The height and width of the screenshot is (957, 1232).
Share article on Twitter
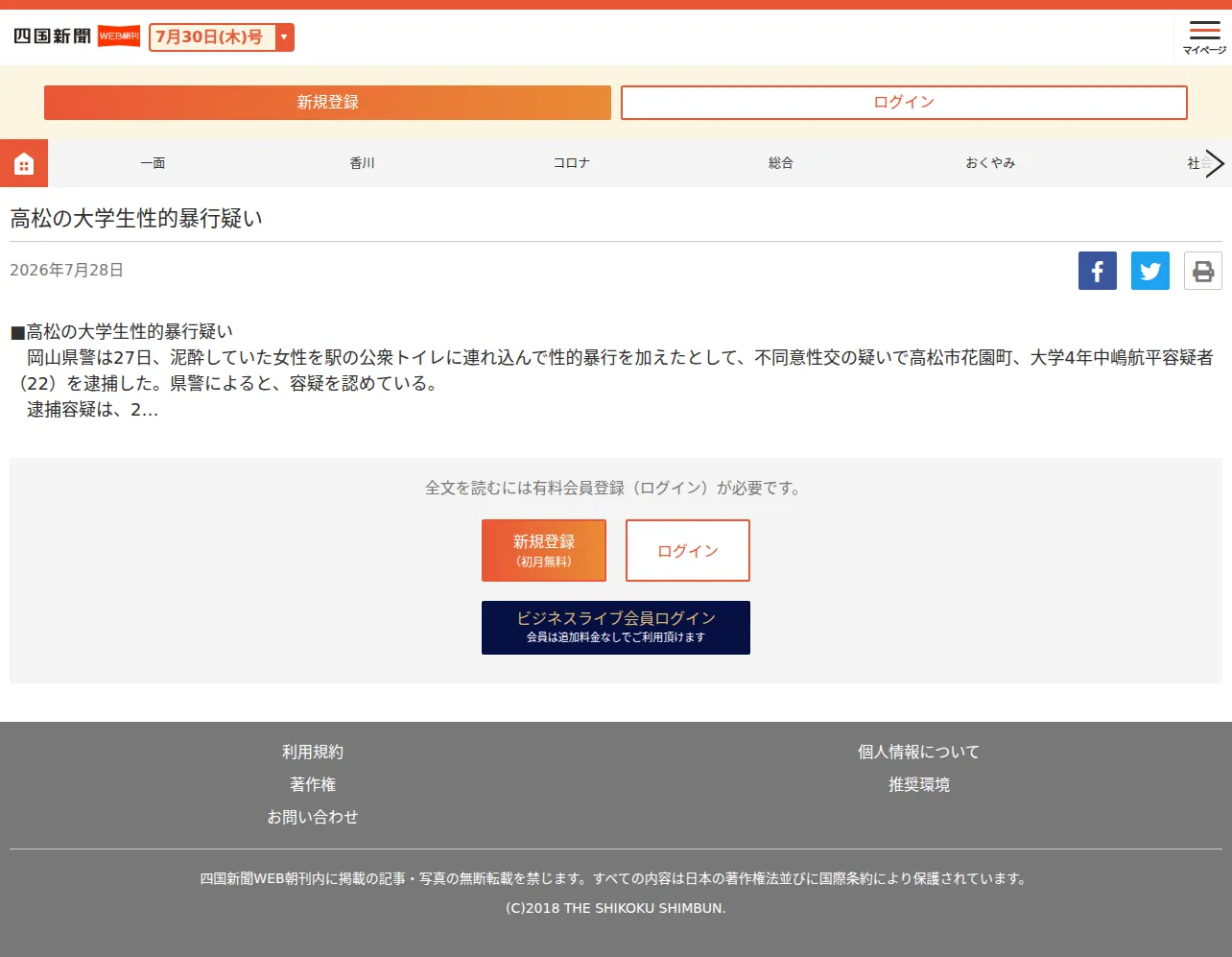coord(1150,271)
